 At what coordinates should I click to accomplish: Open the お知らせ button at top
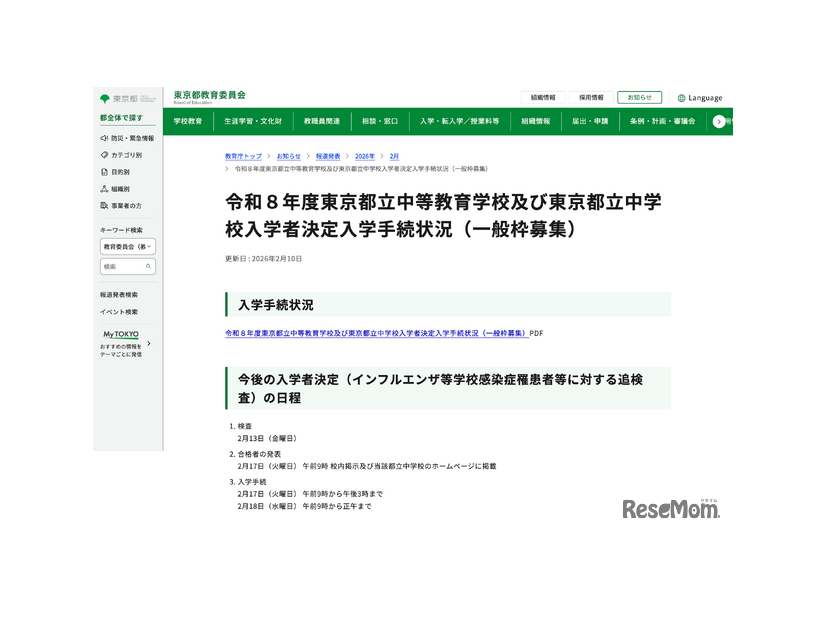[x=638, y=97]
